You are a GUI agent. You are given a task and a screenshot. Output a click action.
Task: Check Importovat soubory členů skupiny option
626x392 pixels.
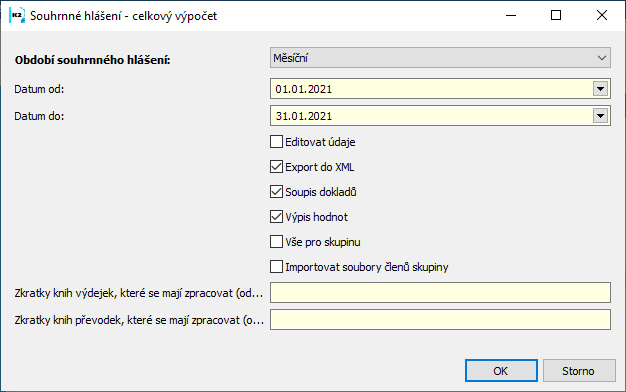[276, 267]
